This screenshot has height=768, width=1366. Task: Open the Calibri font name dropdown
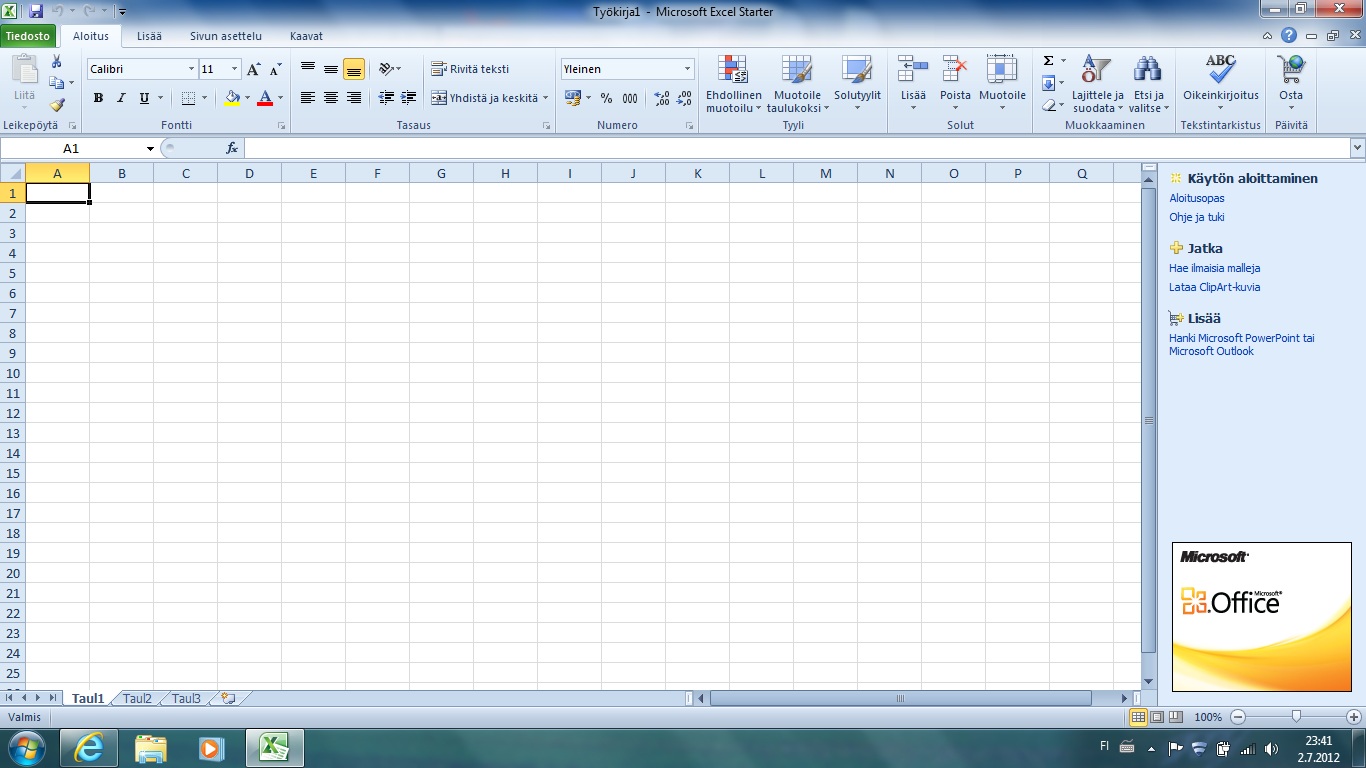(x=191, y=69)
